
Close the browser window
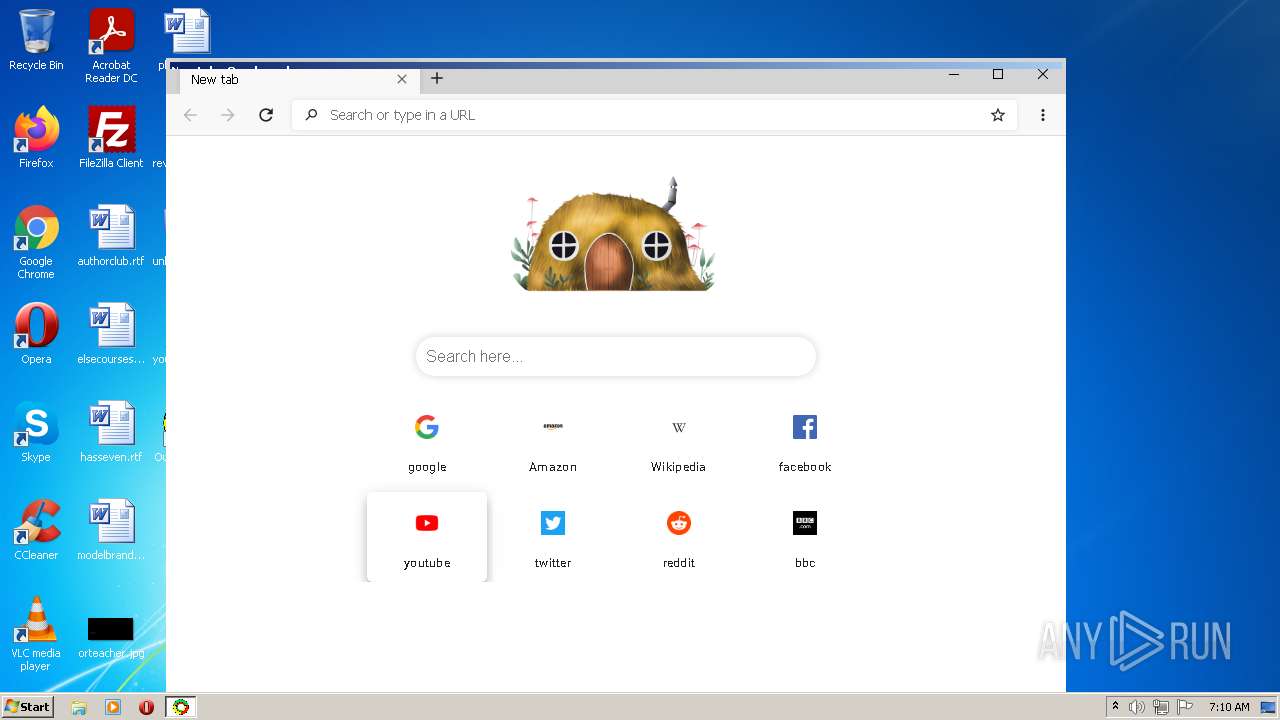[x=1042, y=74]
